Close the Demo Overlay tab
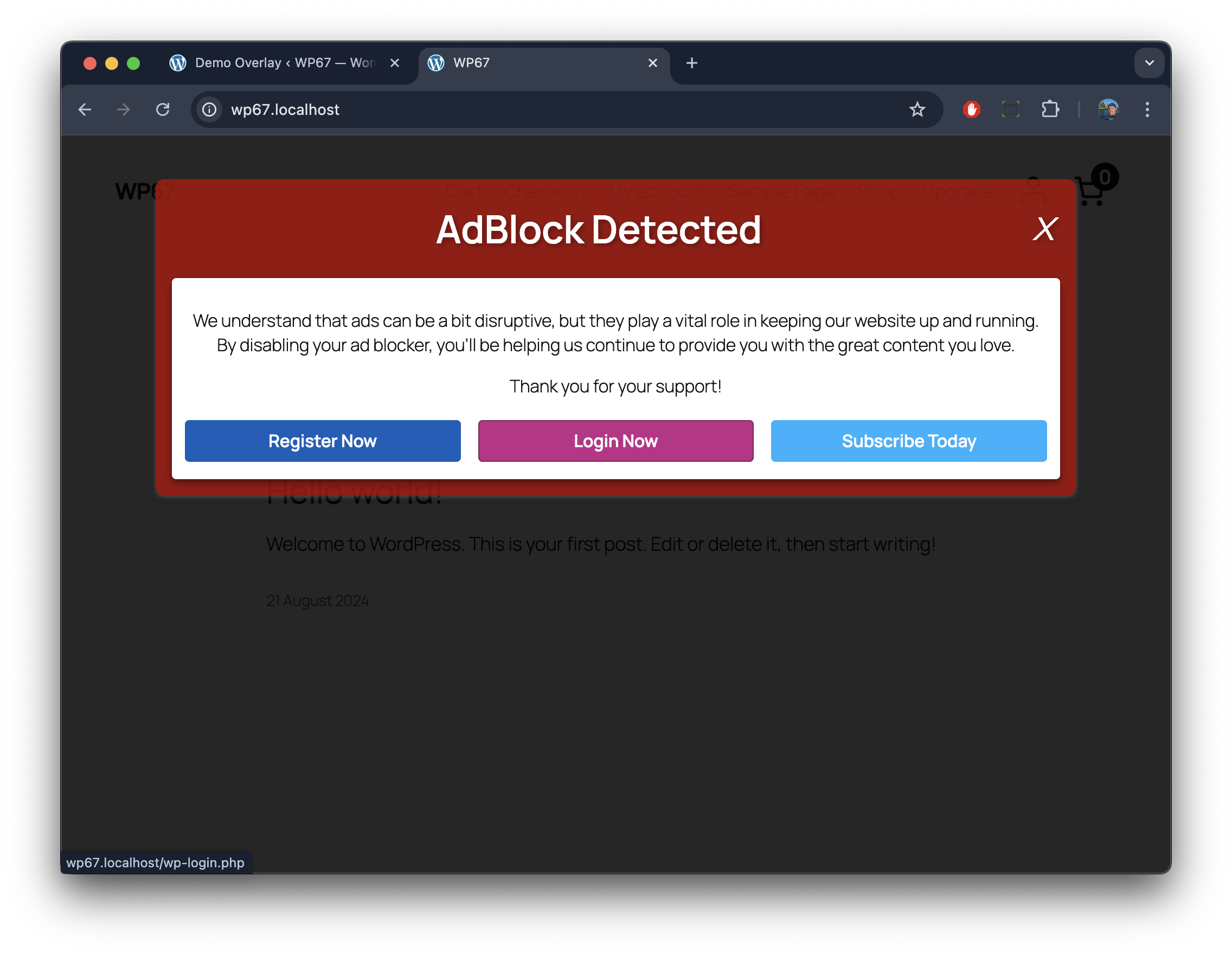Screen dimensions: 1232x954 click(395, 63)
